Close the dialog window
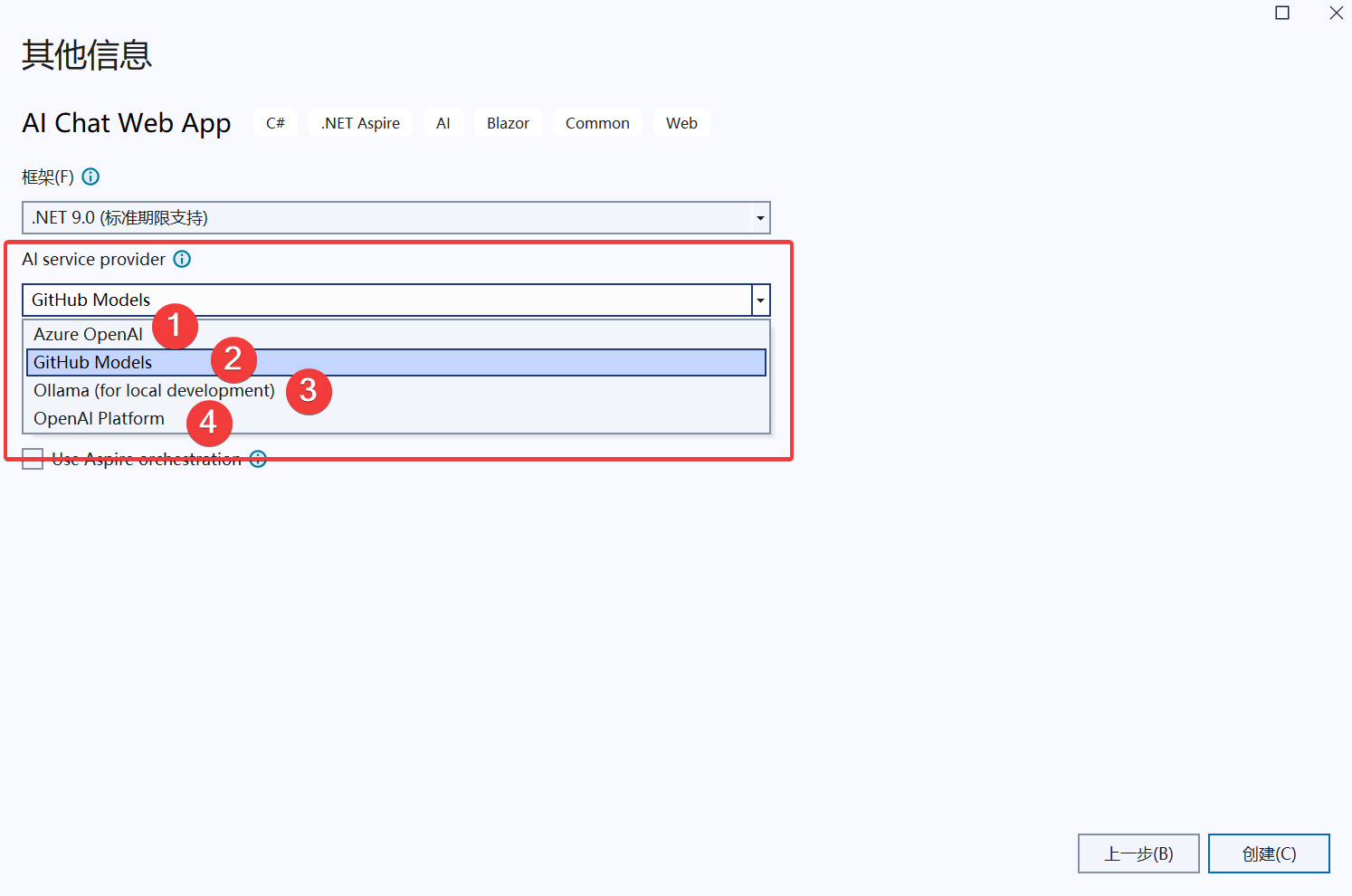Viewport: 1352px width, 896px height. click(x=1336, y=13)
